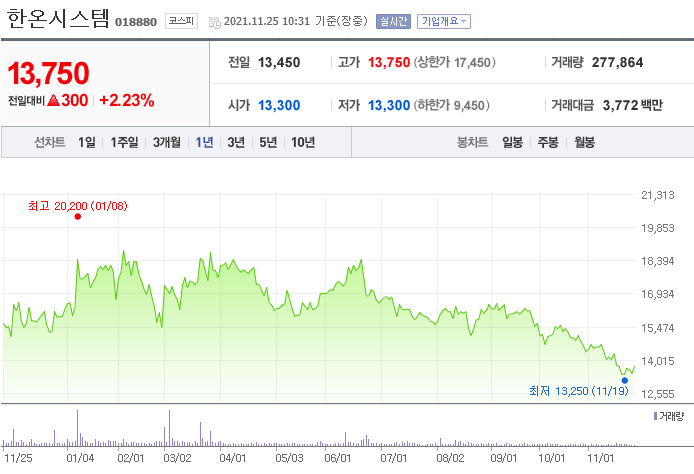The image size is (694, 474).
Task: Click the 선차트 label
Action: click(50, 143)
